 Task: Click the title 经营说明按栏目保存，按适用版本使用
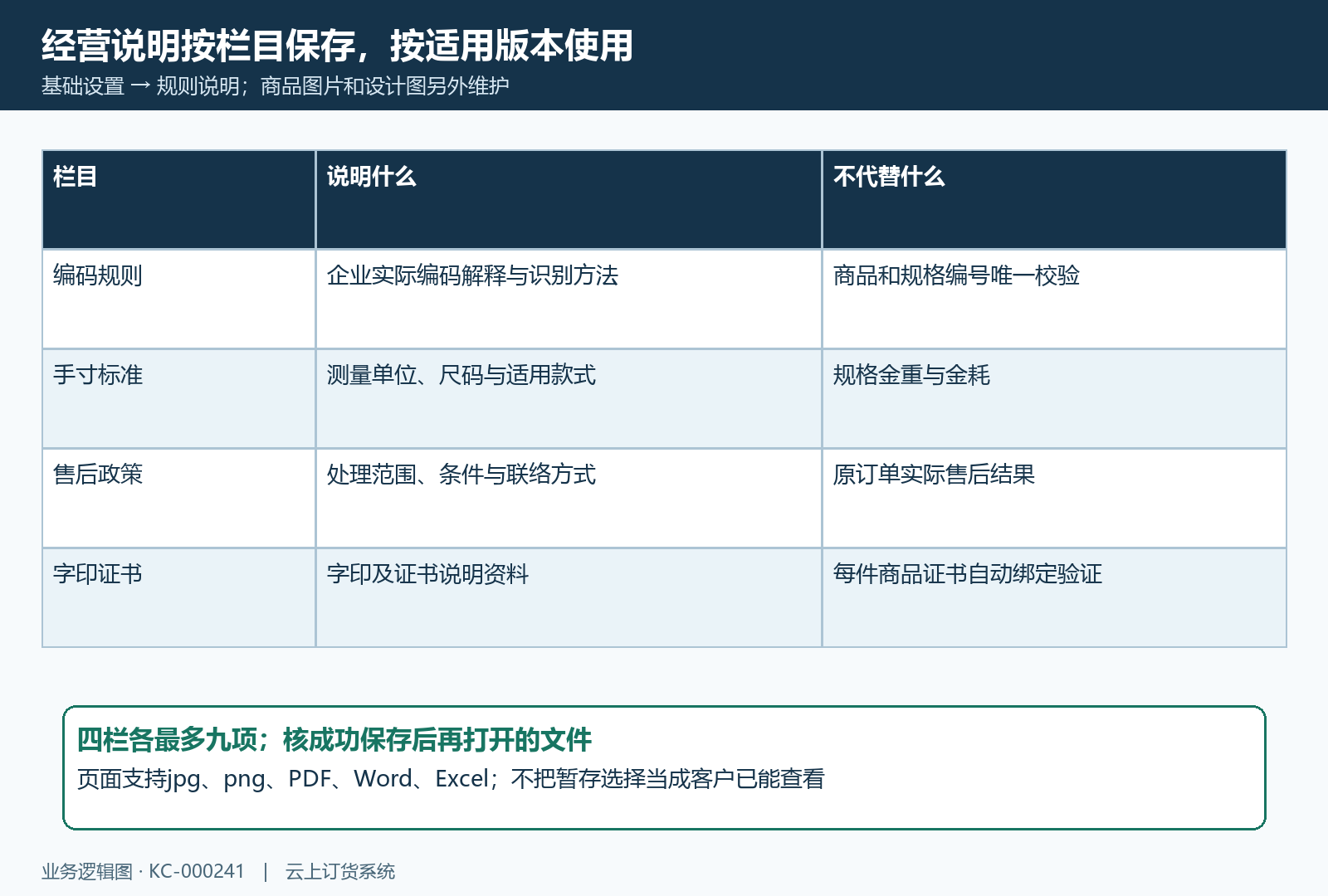(337, 46)
